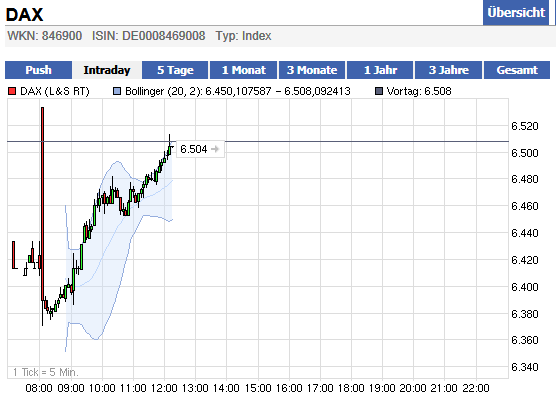Click the 22:00 time axis label
The width and height of the screenshot is (556, 397).
[476, 388]
